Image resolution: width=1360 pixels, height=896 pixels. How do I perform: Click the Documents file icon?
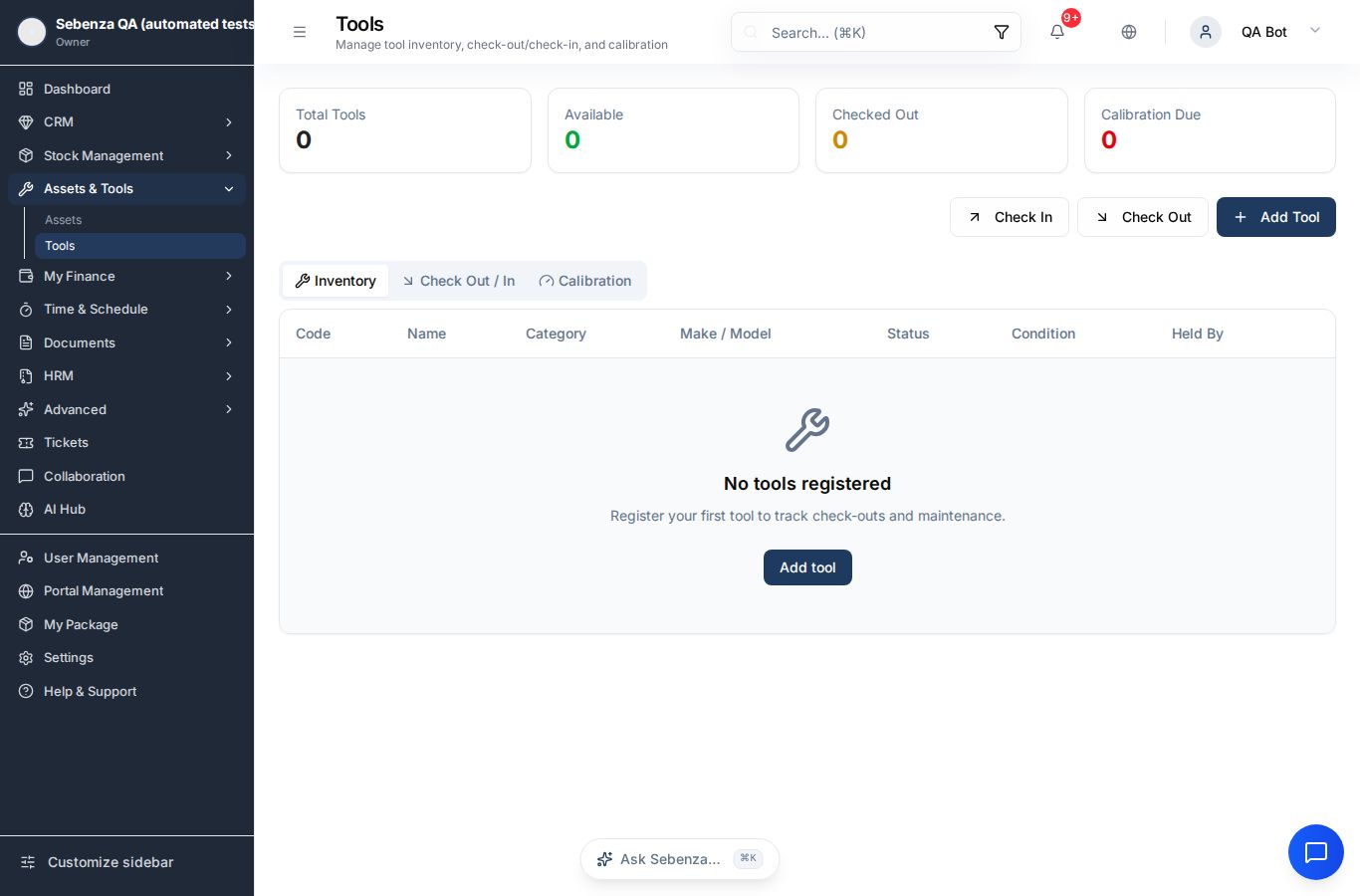(x=26, y=342)
